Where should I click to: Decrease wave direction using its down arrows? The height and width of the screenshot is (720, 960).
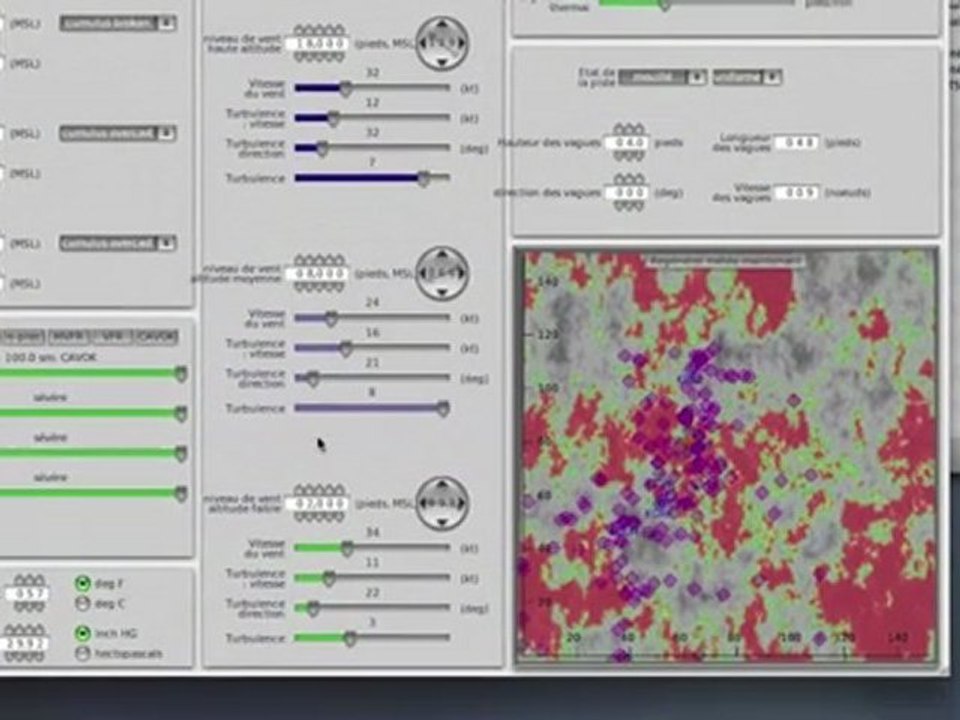[x=629, y=206]
